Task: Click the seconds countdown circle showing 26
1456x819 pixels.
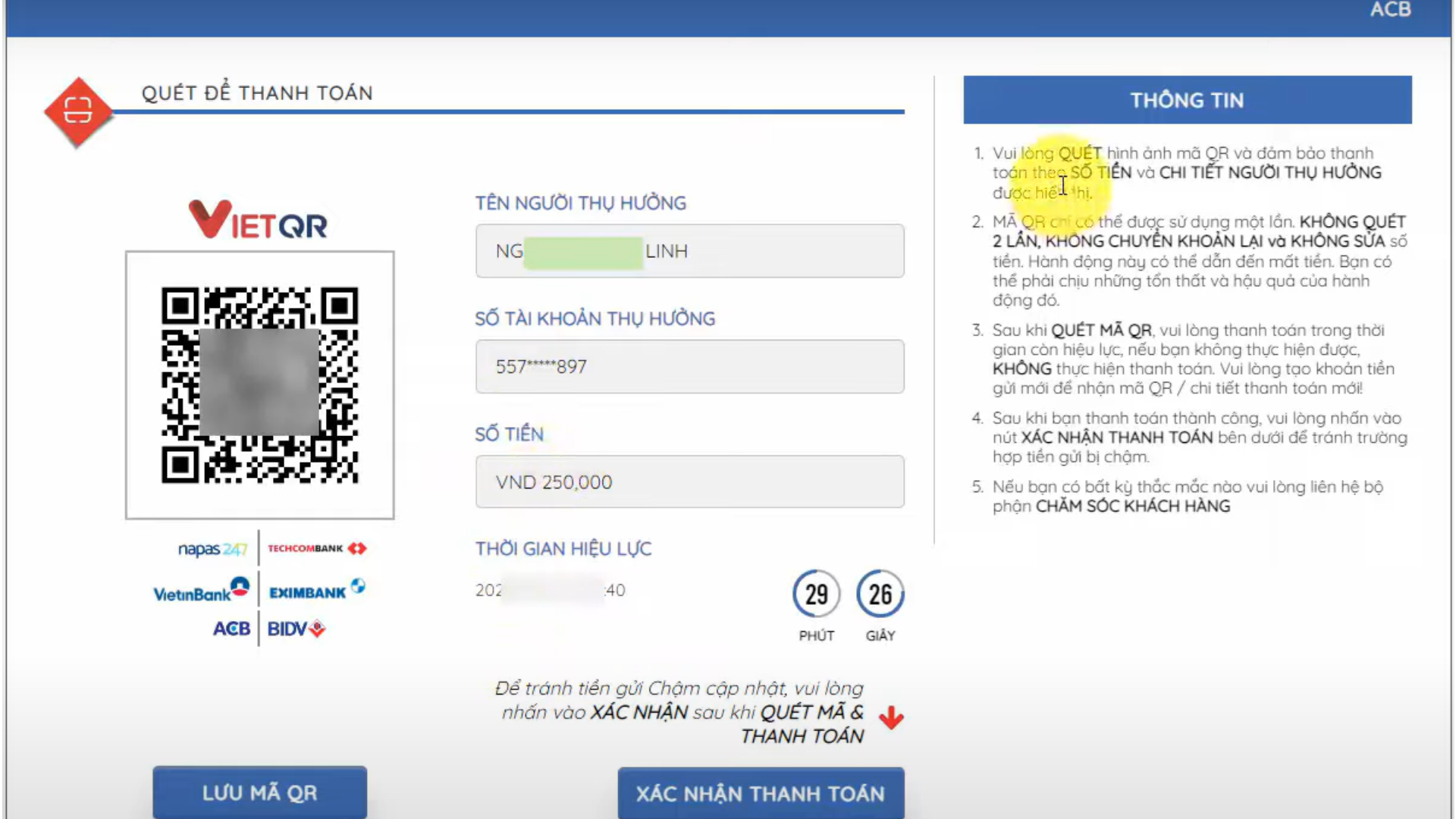Action: point(880,594)
